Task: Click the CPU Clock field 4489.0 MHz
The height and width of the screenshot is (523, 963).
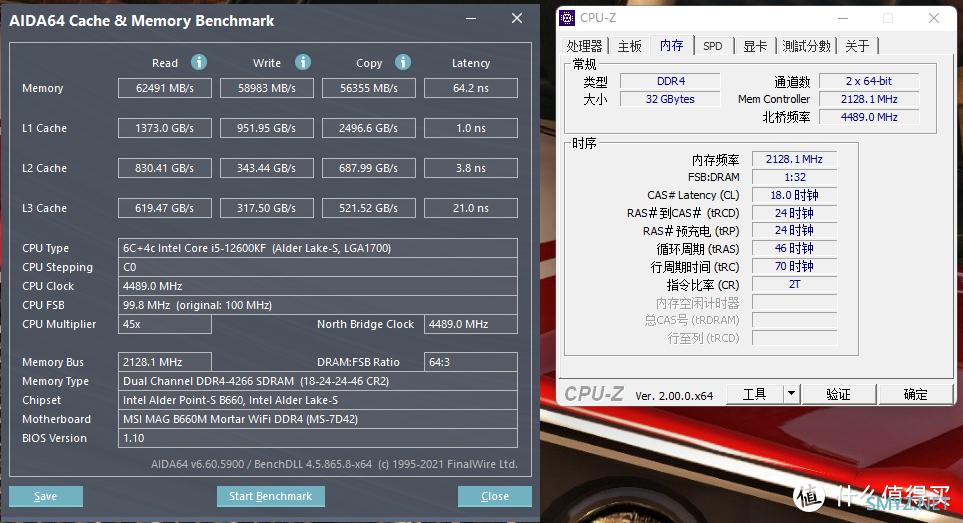Action: pos(318,286)
